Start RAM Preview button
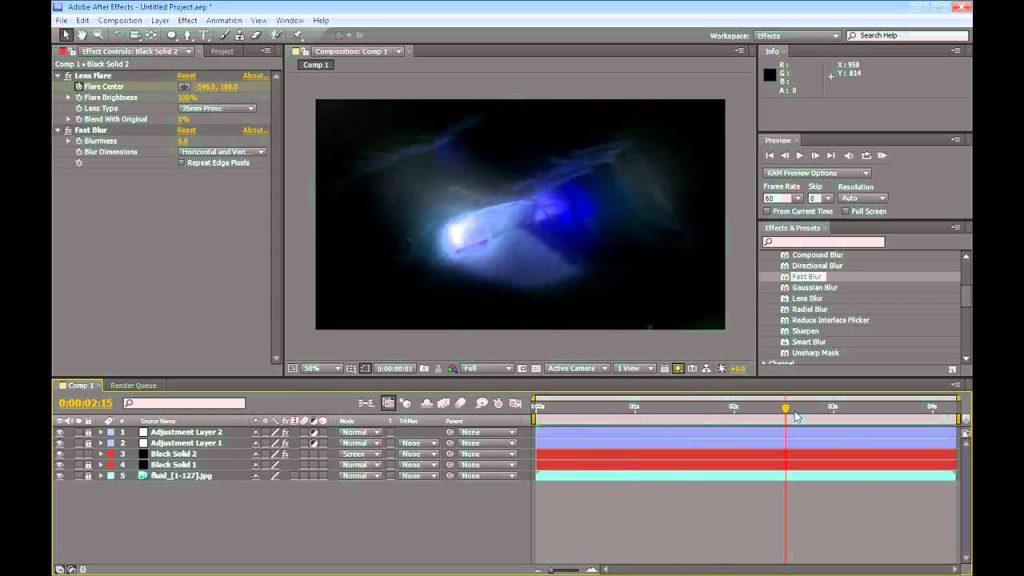1024x576 pixels. [882, 155]
